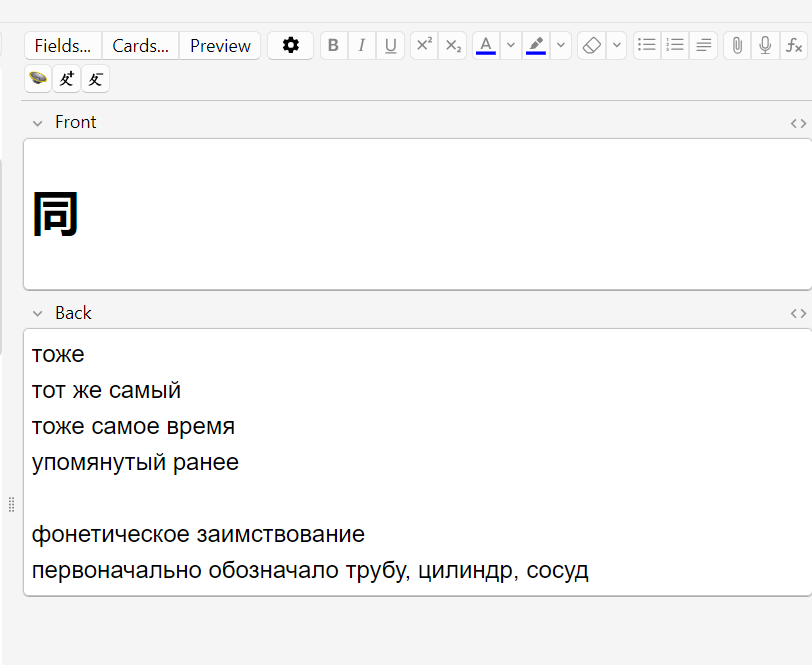Click the line "упомянутый ранее"
Image resolution: width=812 pixels, height=665 pixels.
coord(135,462)
